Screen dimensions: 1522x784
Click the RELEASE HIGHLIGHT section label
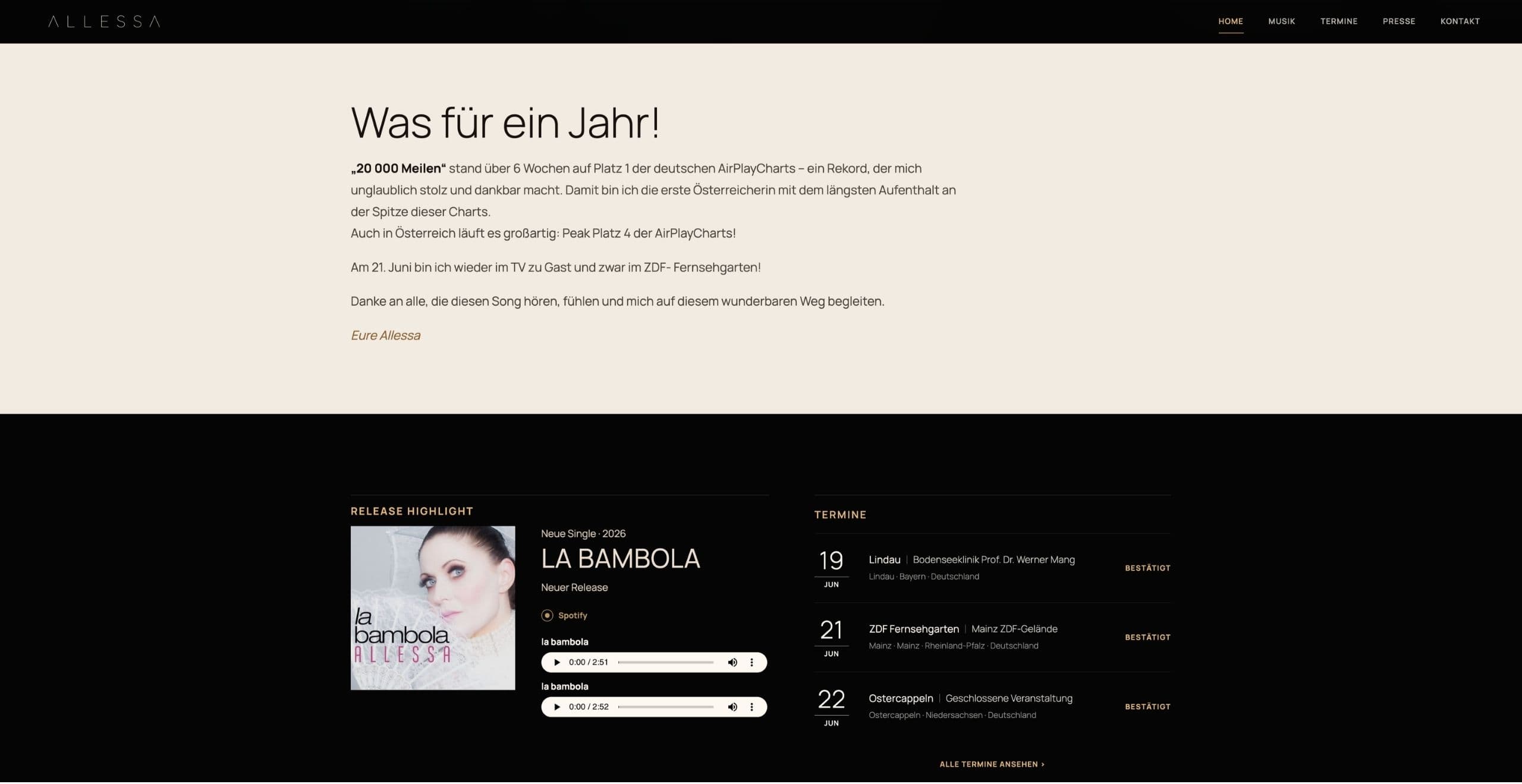tap(412, 511)
